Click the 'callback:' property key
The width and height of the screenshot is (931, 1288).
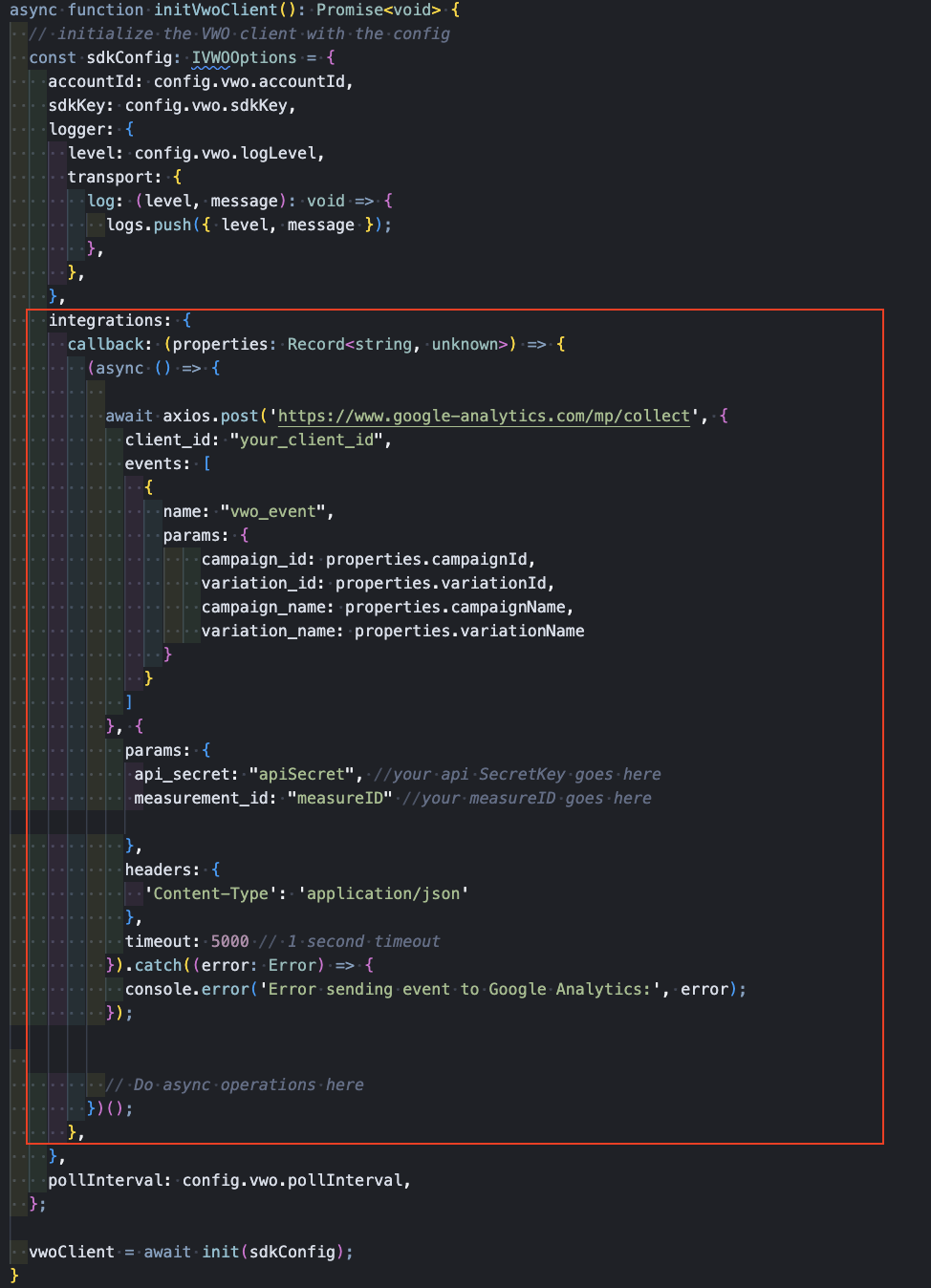[x=110, y=344]
